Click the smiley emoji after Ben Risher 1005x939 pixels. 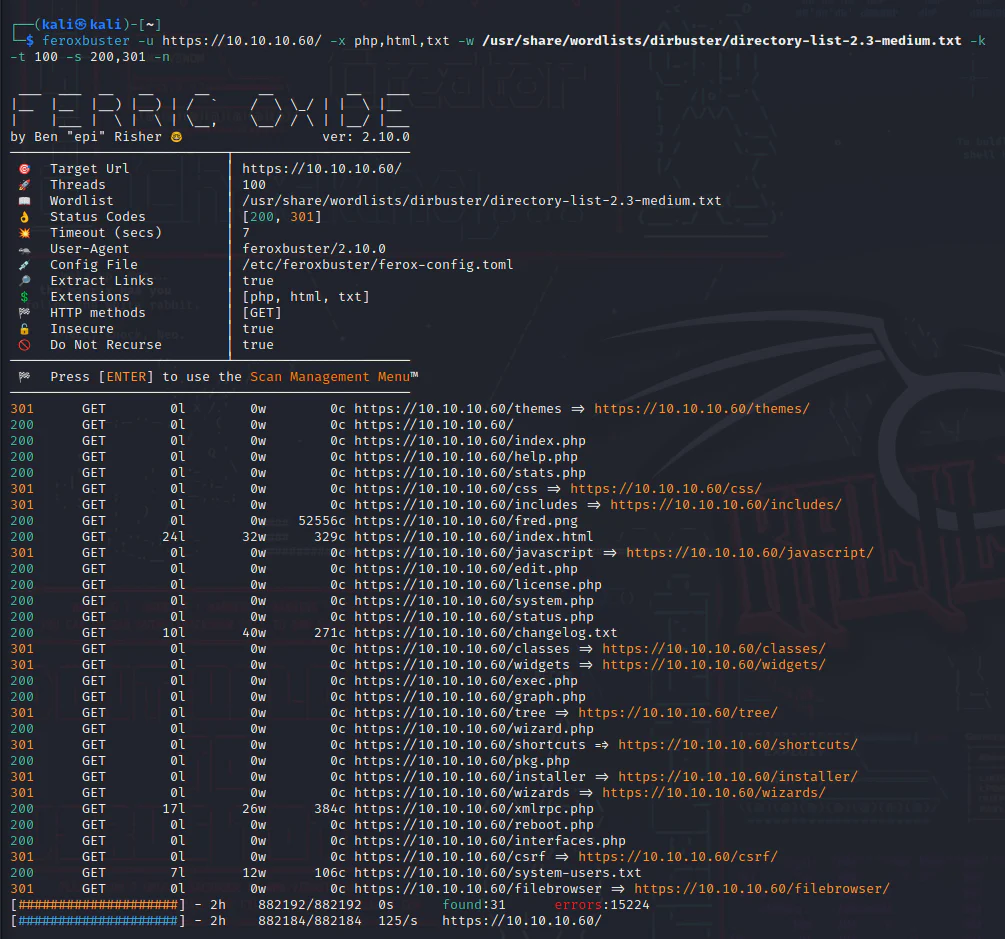[176, 137]
